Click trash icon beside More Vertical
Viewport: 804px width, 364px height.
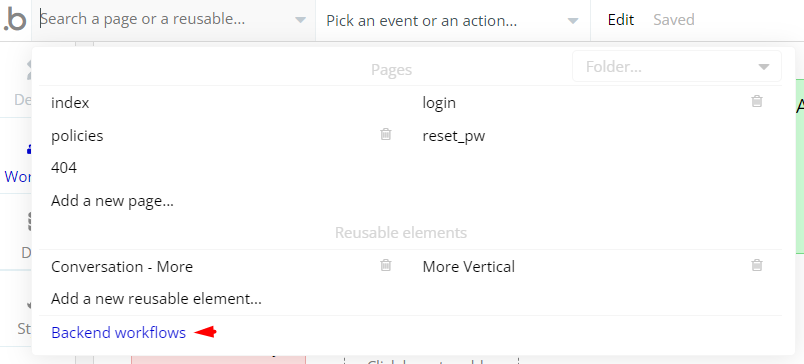tap(757, 266)
